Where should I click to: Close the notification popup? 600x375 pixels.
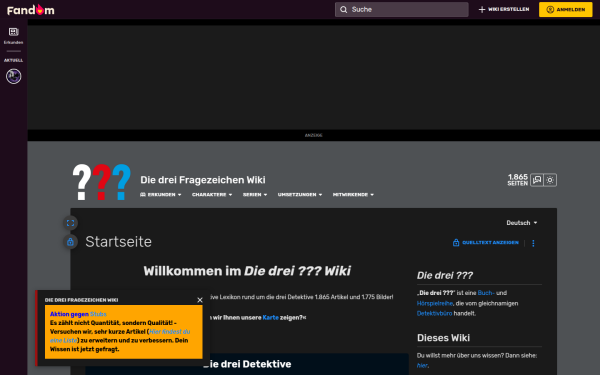pyautogui.click(x=200, y=300)
